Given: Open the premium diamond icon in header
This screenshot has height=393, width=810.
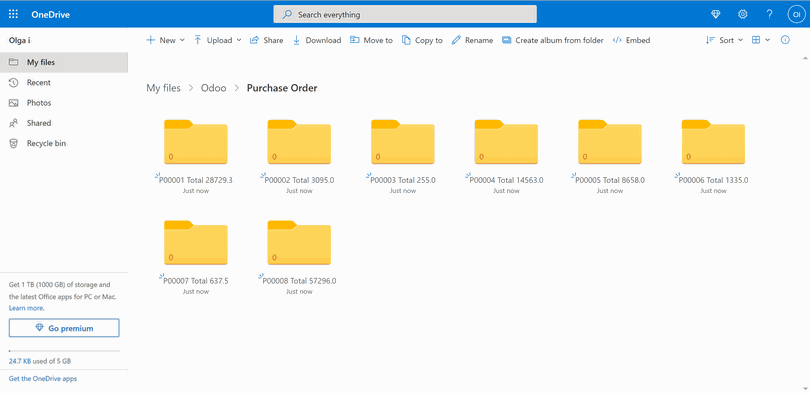Looking at the screenshot, I should click(715, 14).
